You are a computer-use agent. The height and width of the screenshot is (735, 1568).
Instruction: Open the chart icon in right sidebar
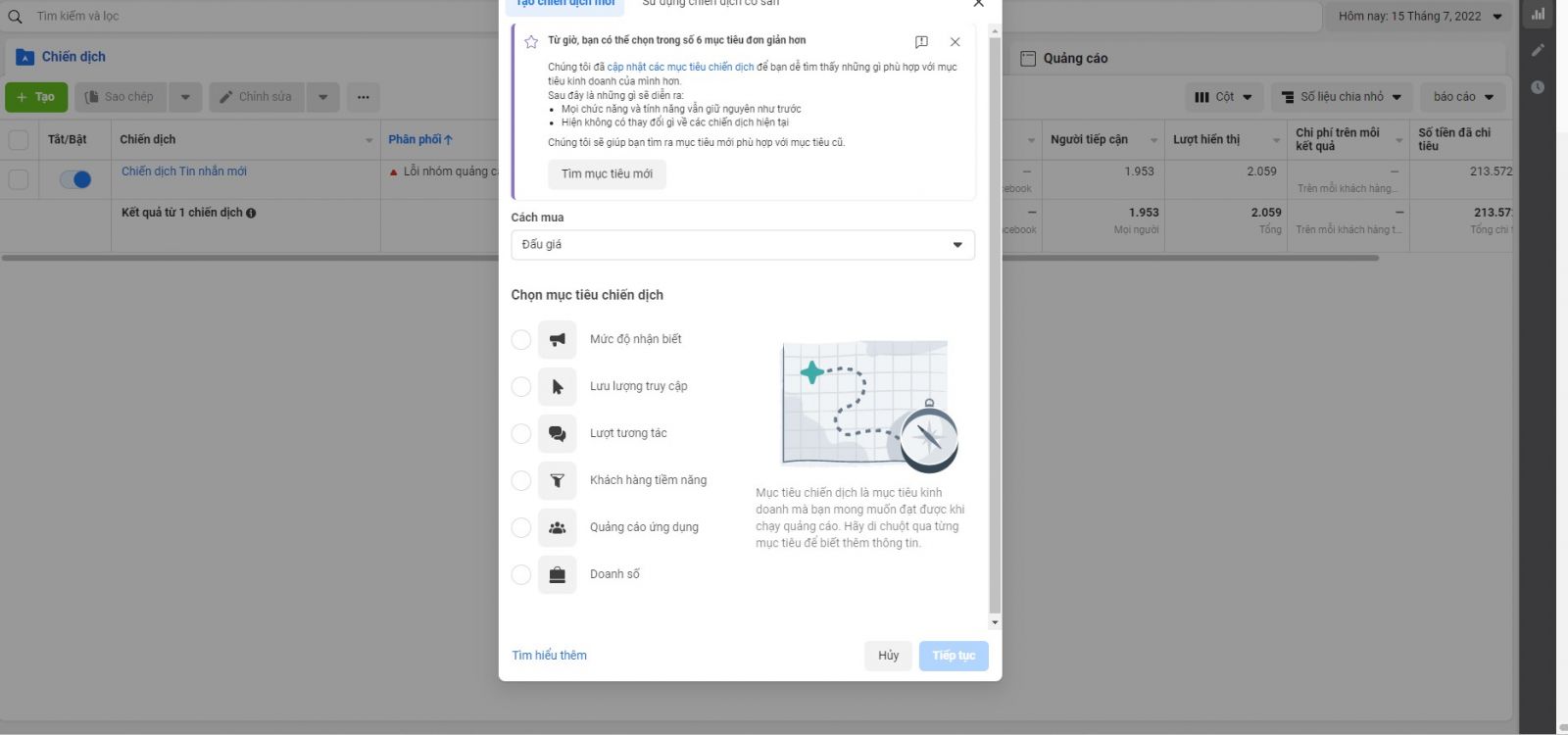click(1538, 14)
